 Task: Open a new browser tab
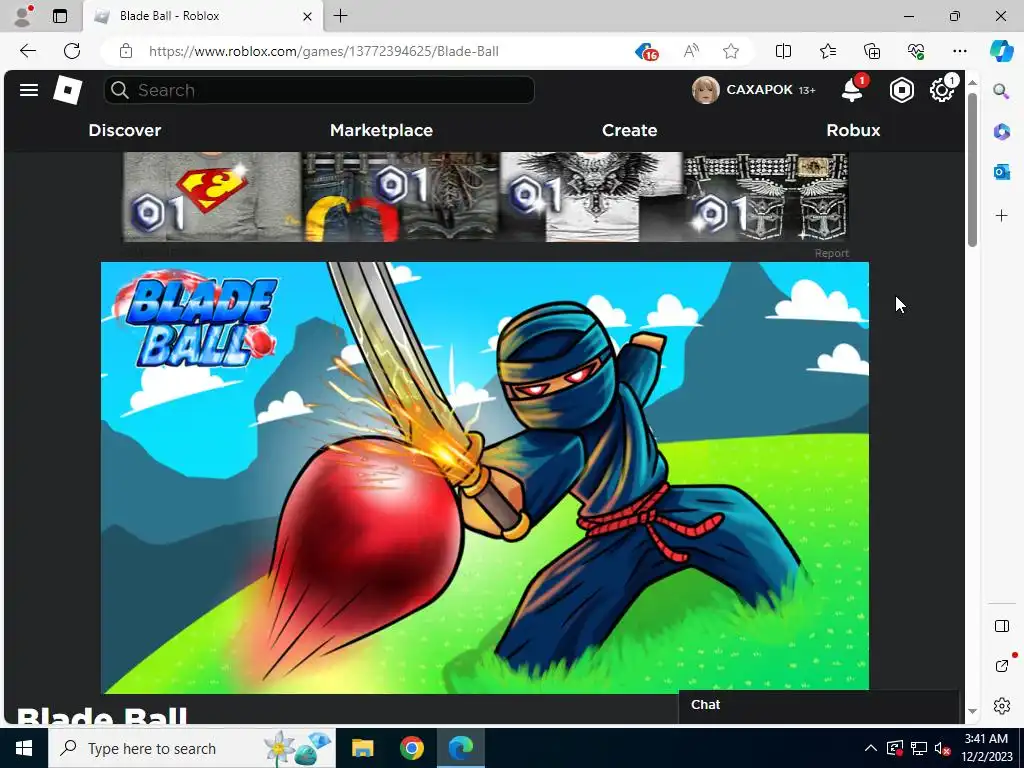[x=340, y=16]
